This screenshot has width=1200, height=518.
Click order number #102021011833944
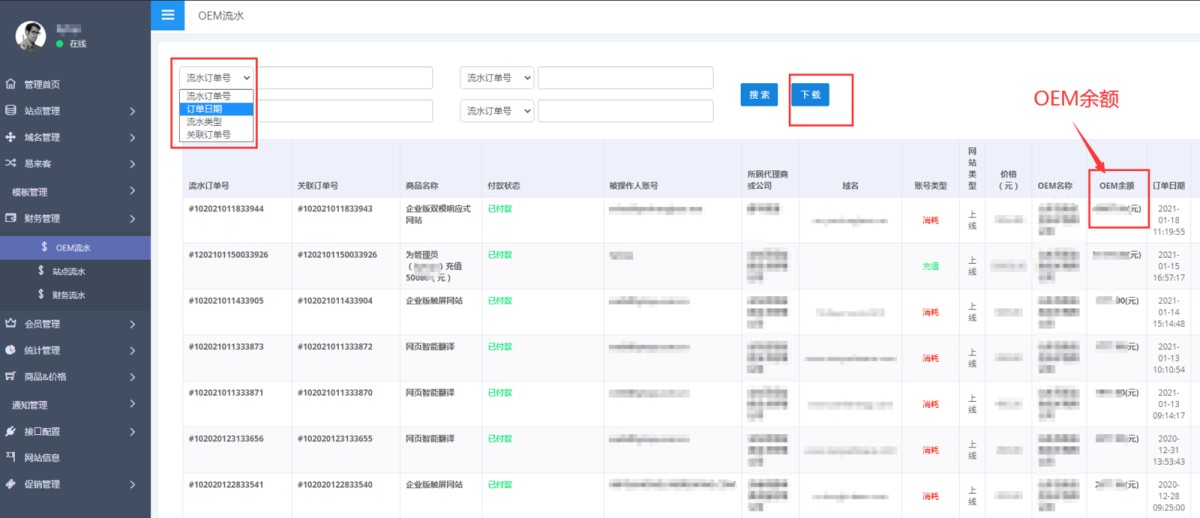(x=226, y=209)
